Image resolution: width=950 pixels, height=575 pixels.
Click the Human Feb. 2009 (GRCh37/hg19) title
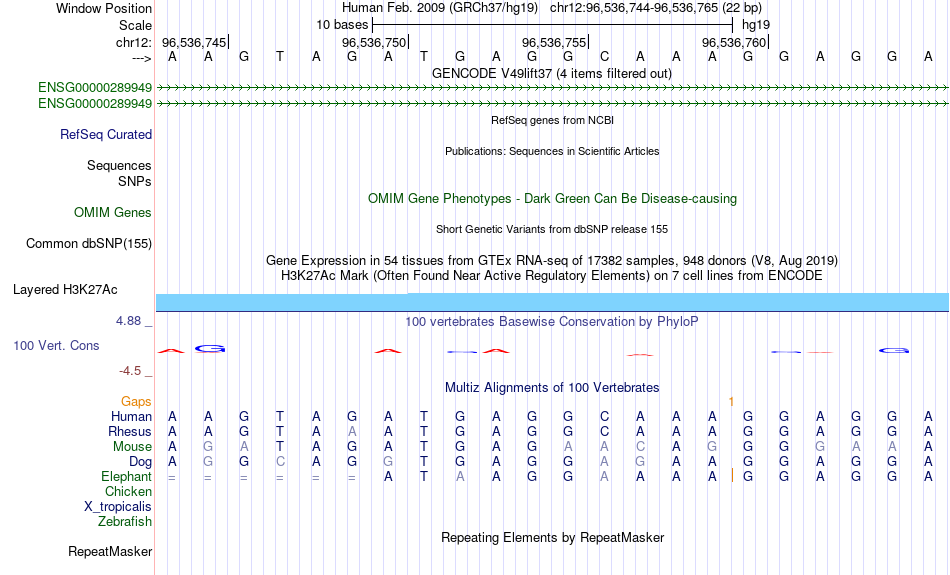440,8
